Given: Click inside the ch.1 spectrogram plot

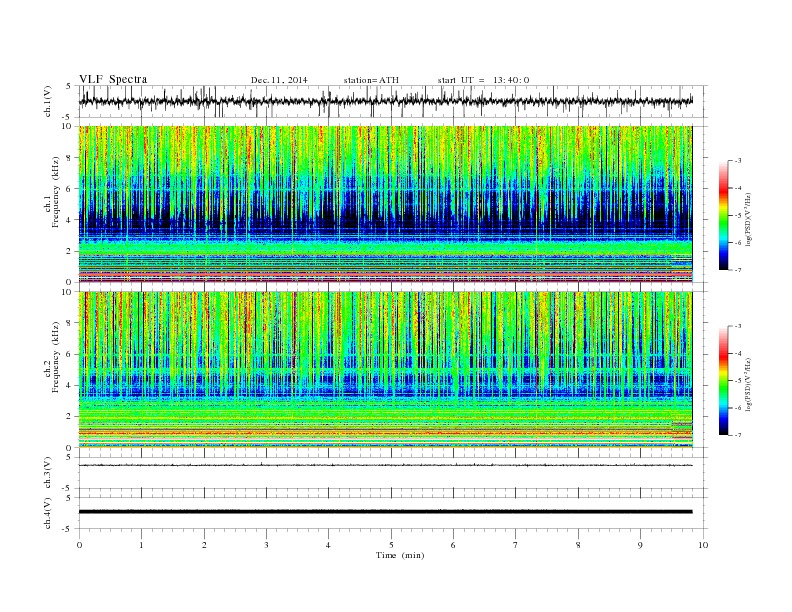Looking at the screenshot, I should (385, 204).
